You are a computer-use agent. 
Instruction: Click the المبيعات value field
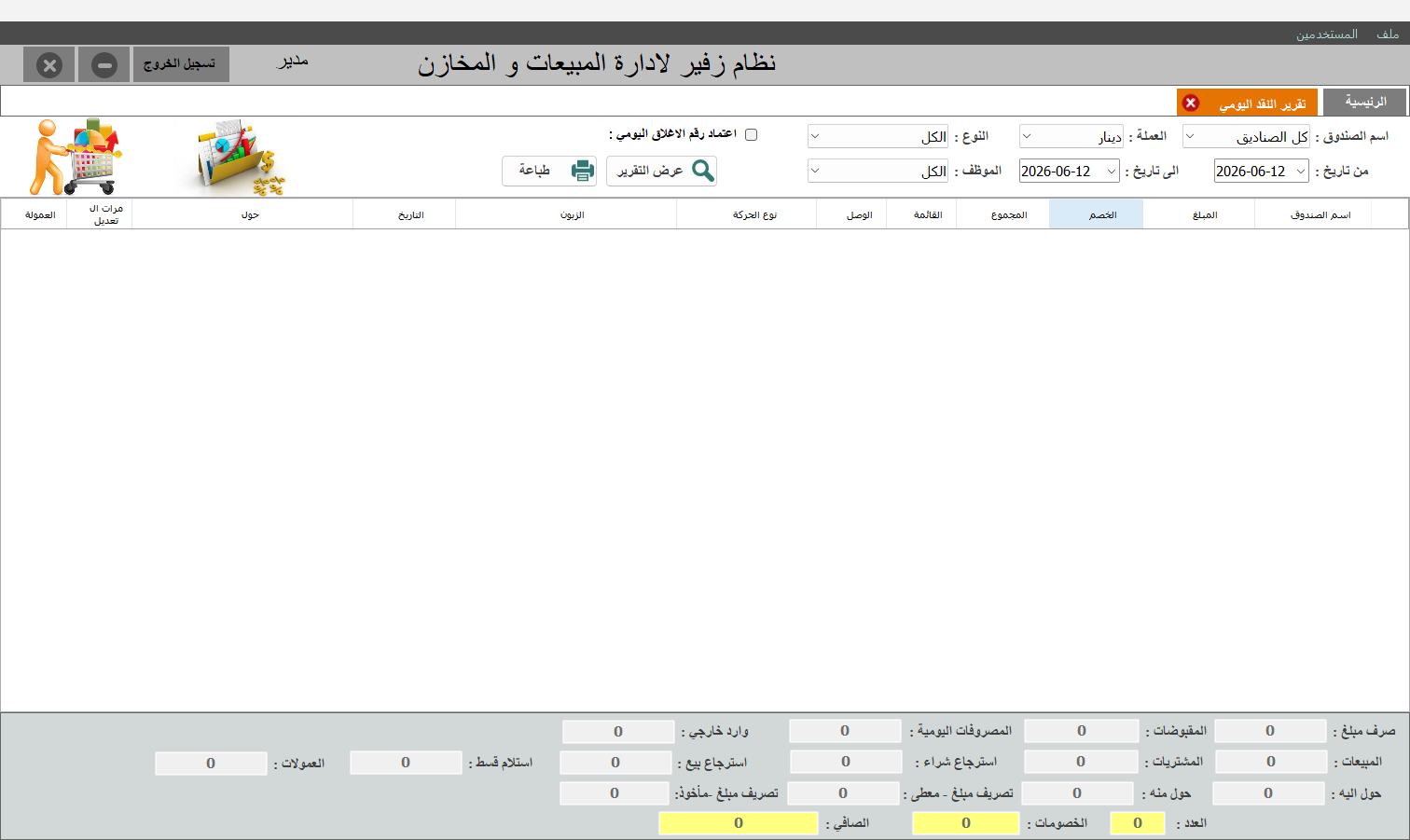1271,762
